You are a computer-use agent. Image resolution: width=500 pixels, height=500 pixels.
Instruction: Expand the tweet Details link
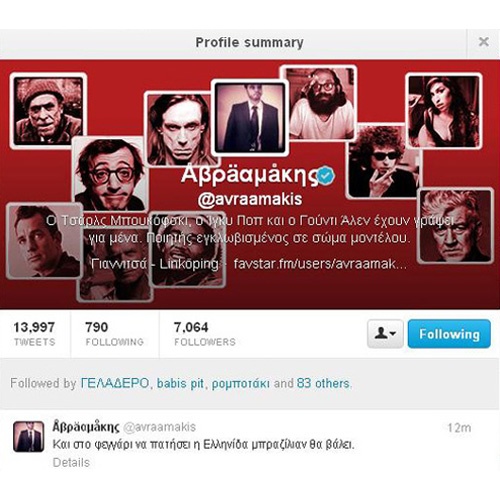tap(71, 463)
